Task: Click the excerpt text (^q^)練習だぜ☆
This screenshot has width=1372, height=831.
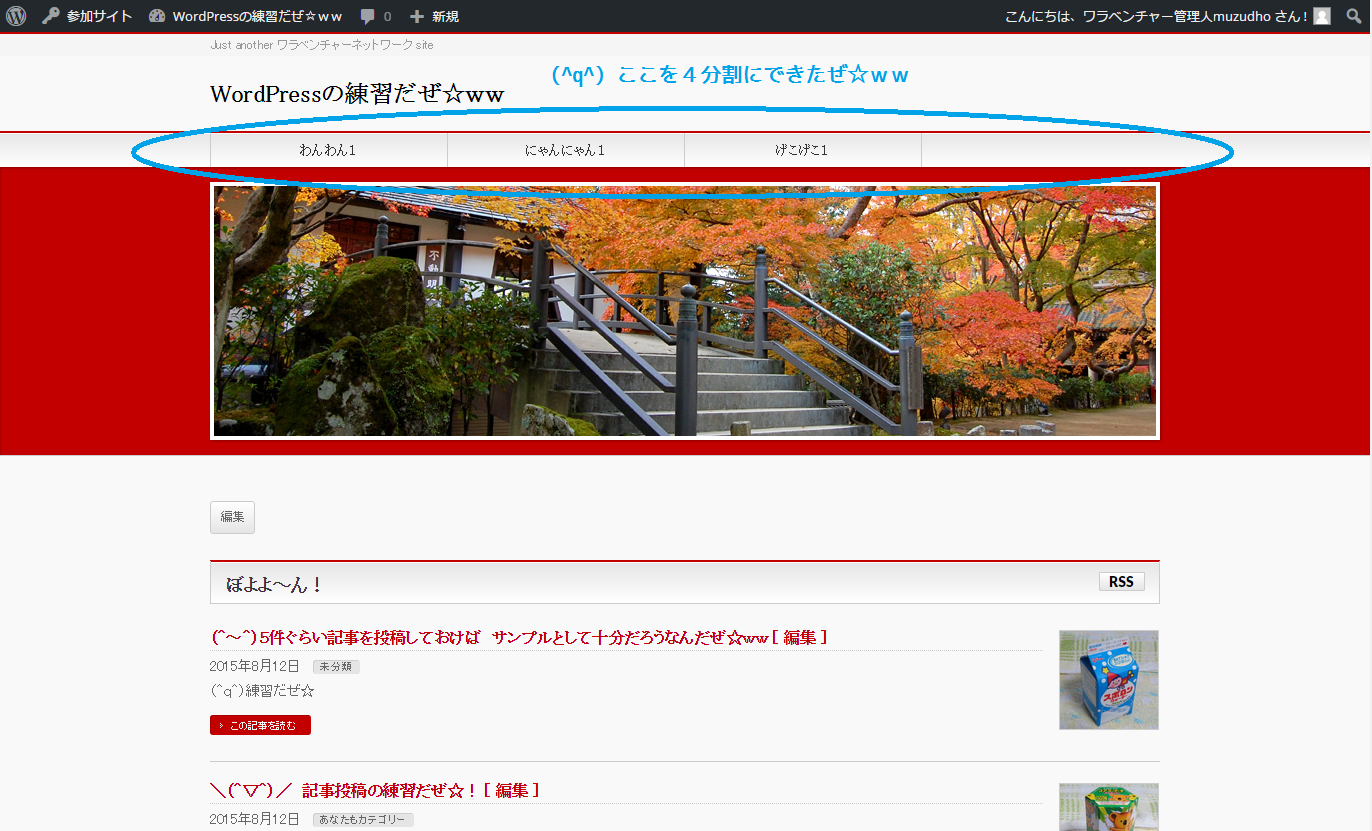Action: [263, 691]
